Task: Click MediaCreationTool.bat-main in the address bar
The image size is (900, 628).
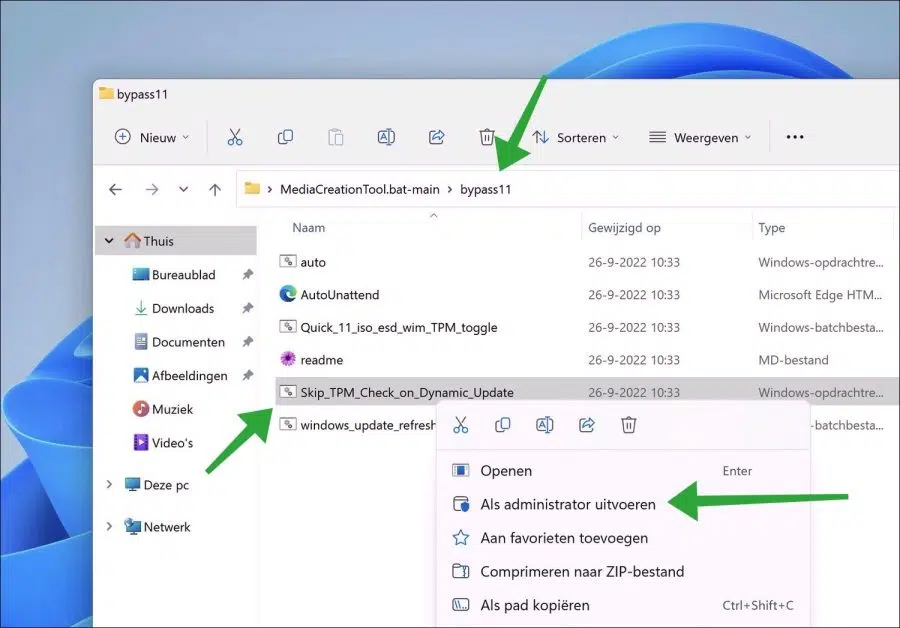Action: (x=360, y=189)
